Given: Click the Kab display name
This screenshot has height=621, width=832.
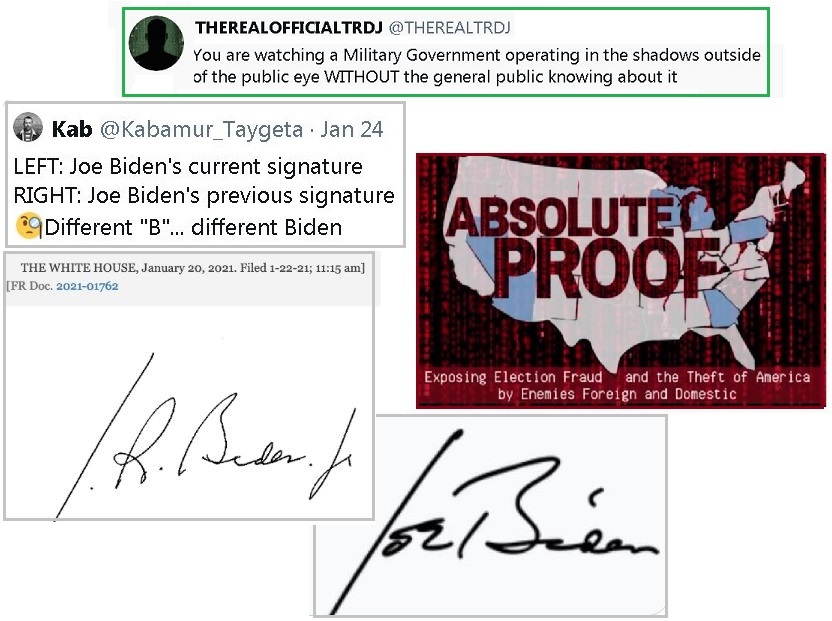Looking at the screenshot, I should point(72,129).
